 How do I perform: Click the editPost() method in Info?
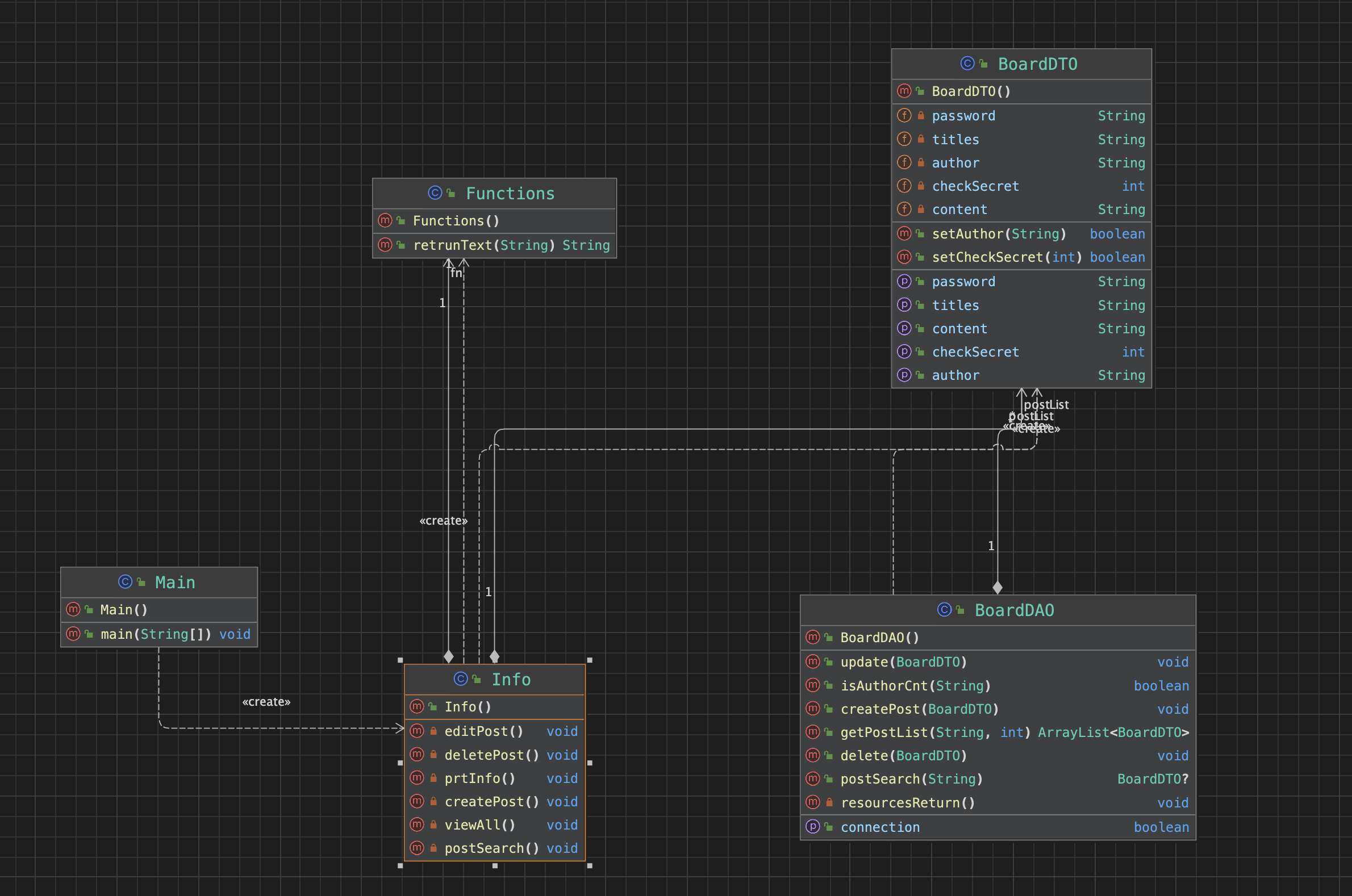[x=483, y=731]
